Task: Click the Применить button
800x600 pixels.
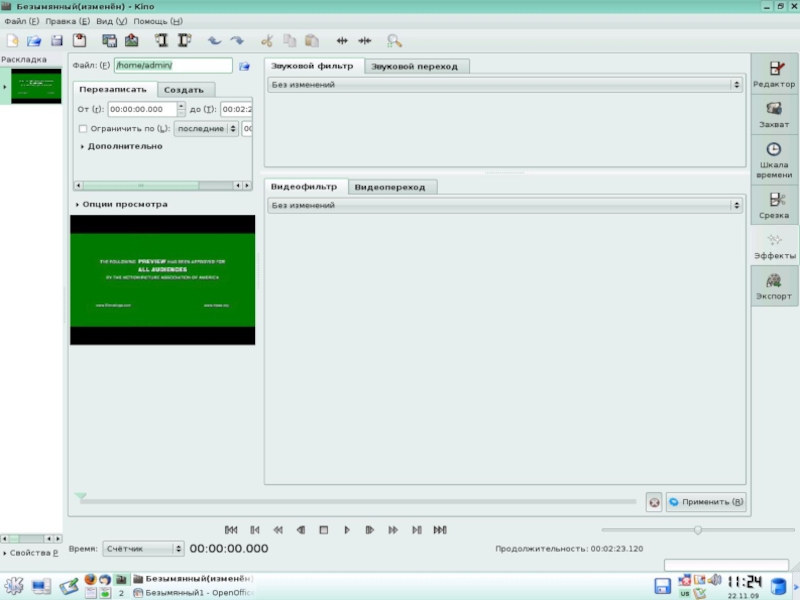Action: [x=706, y=502]
